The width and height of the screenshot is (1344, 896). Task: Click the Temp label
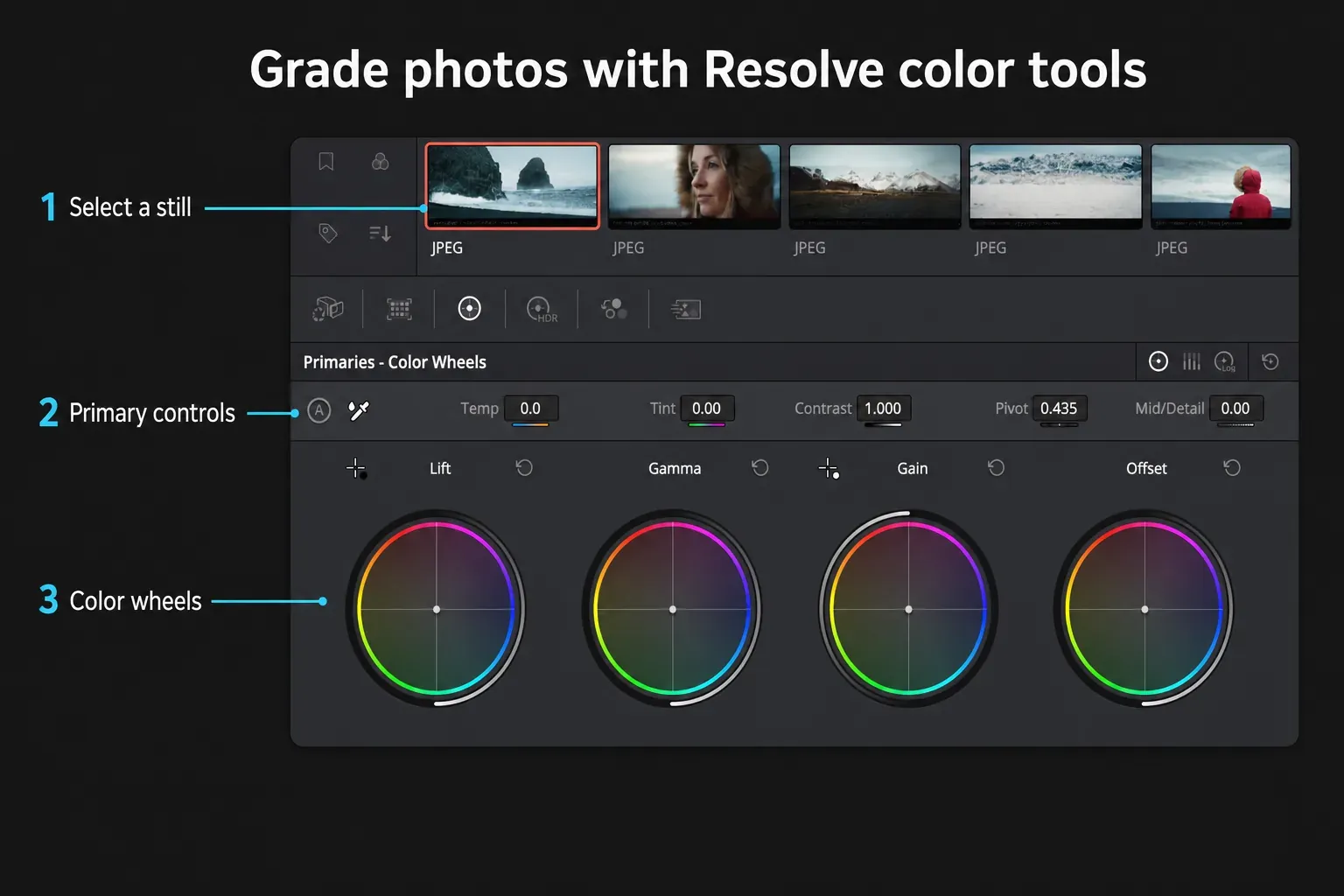click(479, 409)
